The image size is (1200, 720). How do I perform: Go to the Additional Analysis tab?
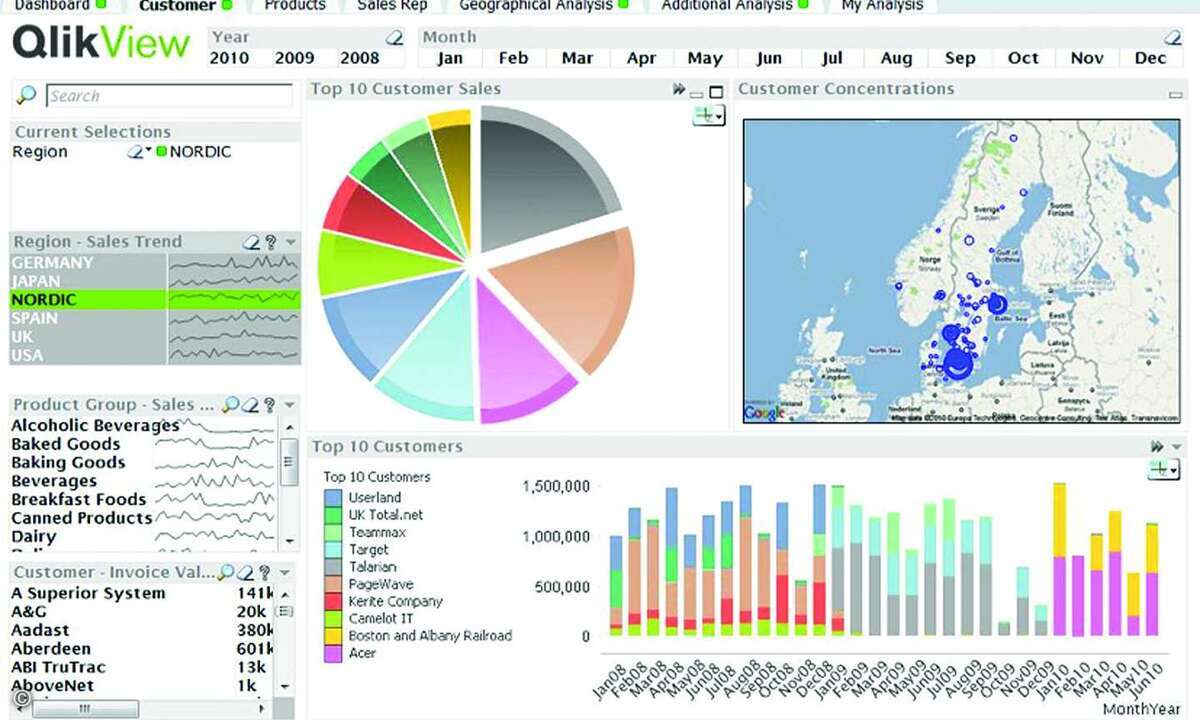click(735, 5)
